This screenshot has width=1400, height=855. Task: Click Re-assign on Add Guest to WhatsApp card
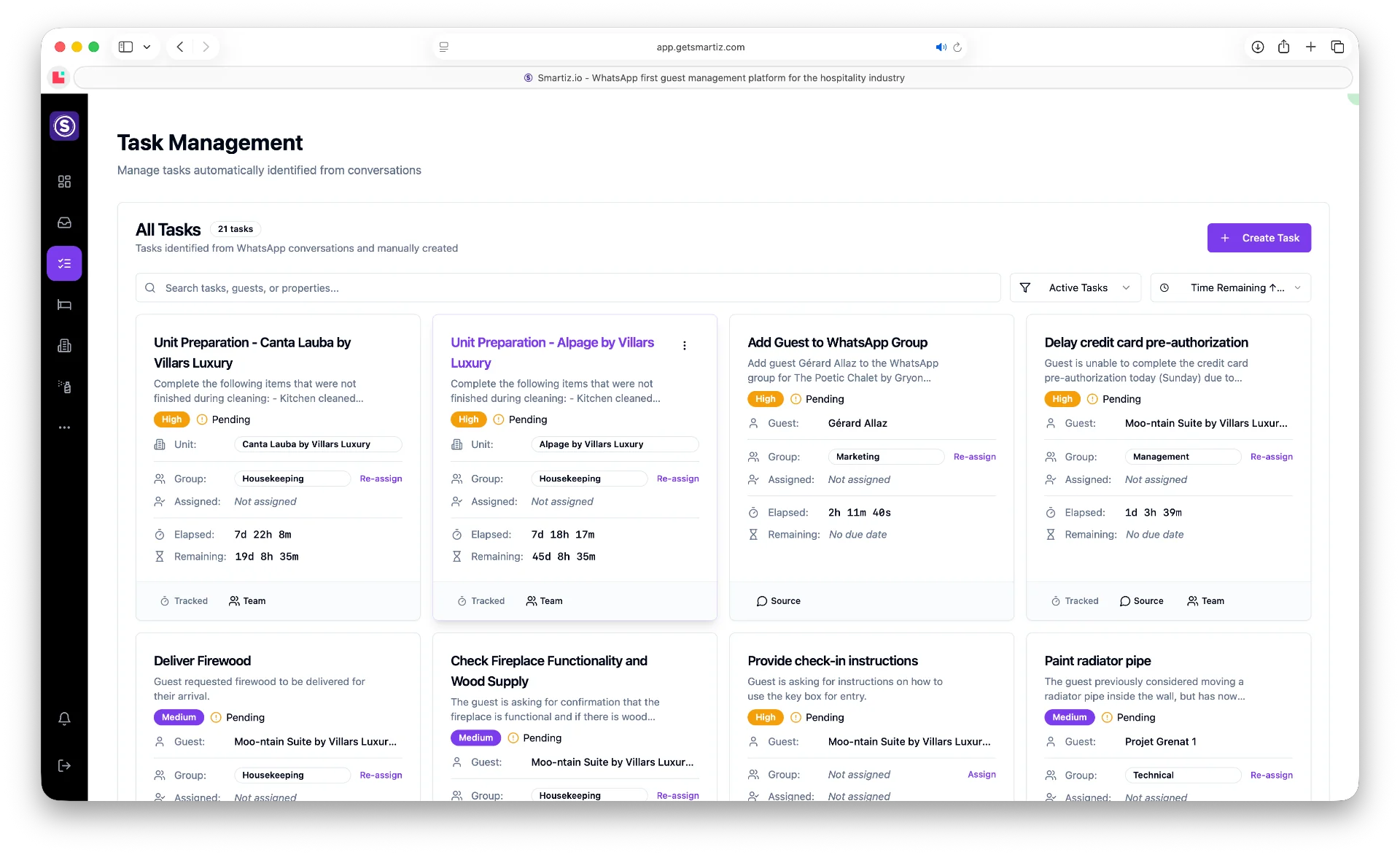tap(974, 457)
